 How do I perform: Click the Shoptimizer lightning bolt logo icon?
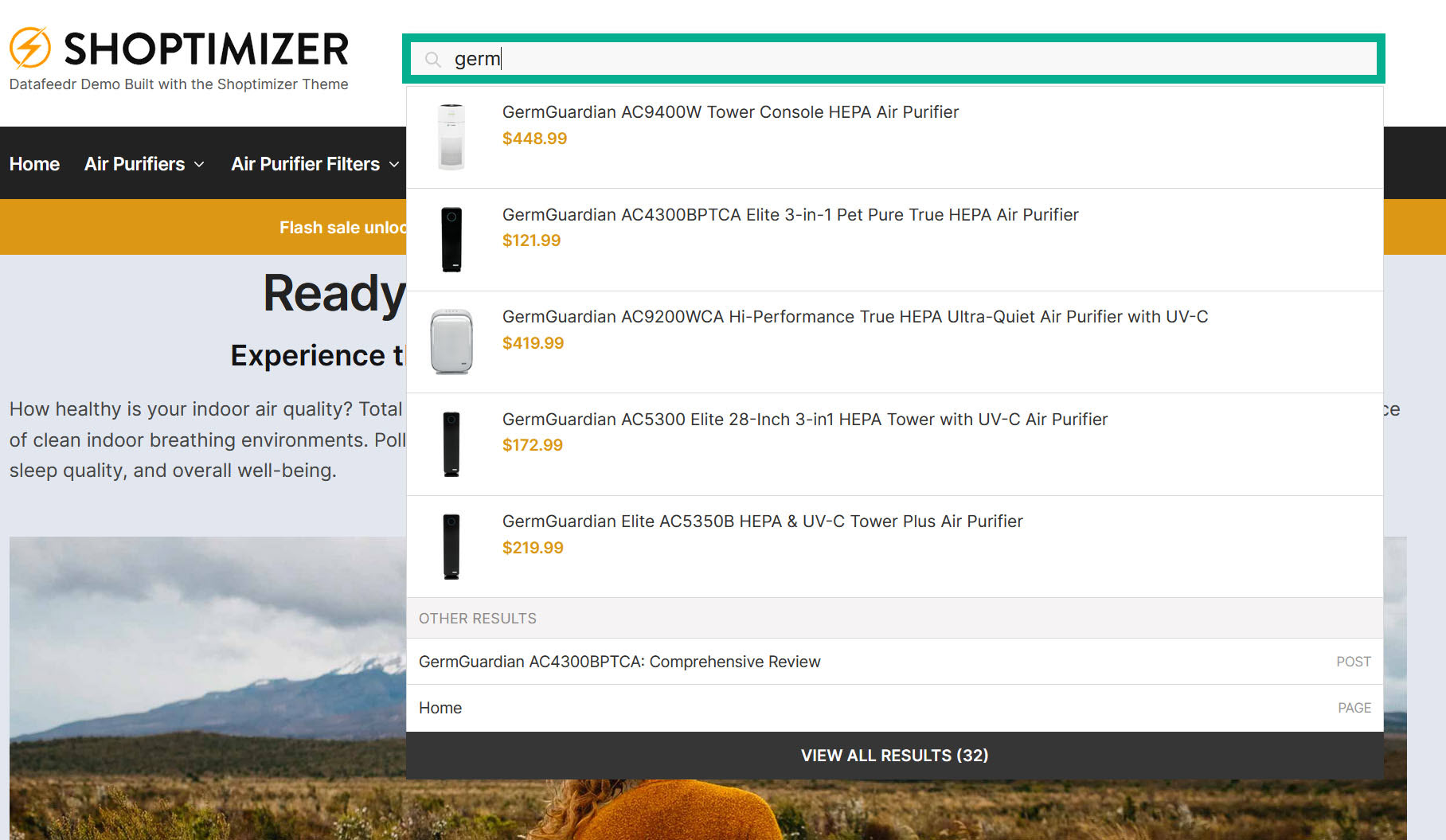[30, 47]
